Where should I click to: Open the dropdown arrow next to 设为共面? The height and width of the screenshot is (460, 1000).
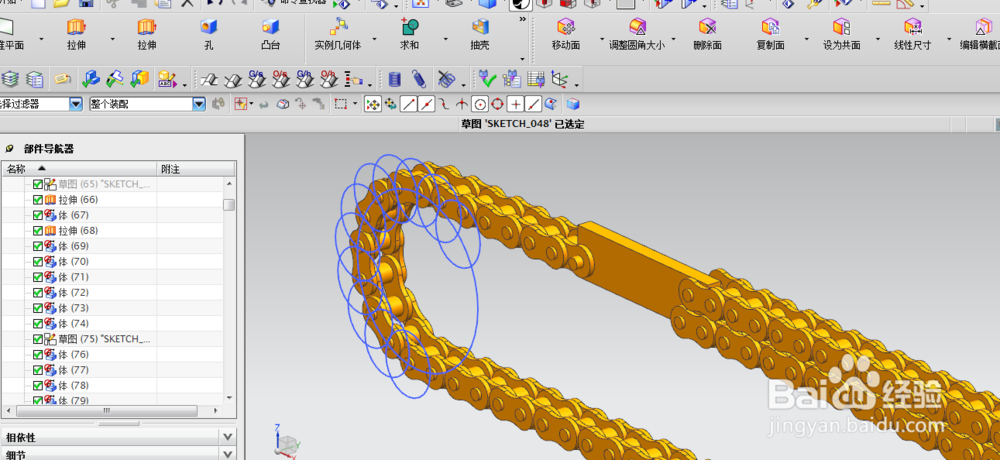point(878,40)
